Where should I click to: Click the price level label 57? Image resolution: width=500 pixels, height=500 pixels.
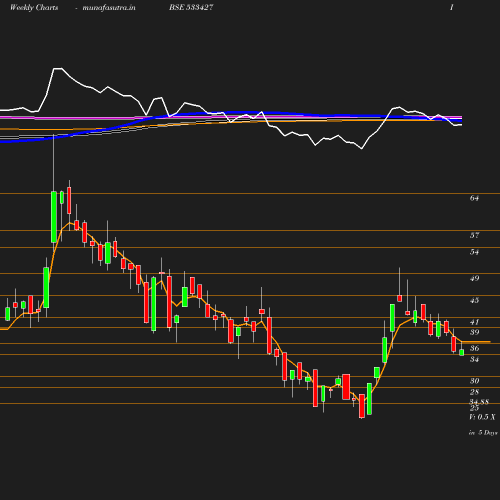474,235
